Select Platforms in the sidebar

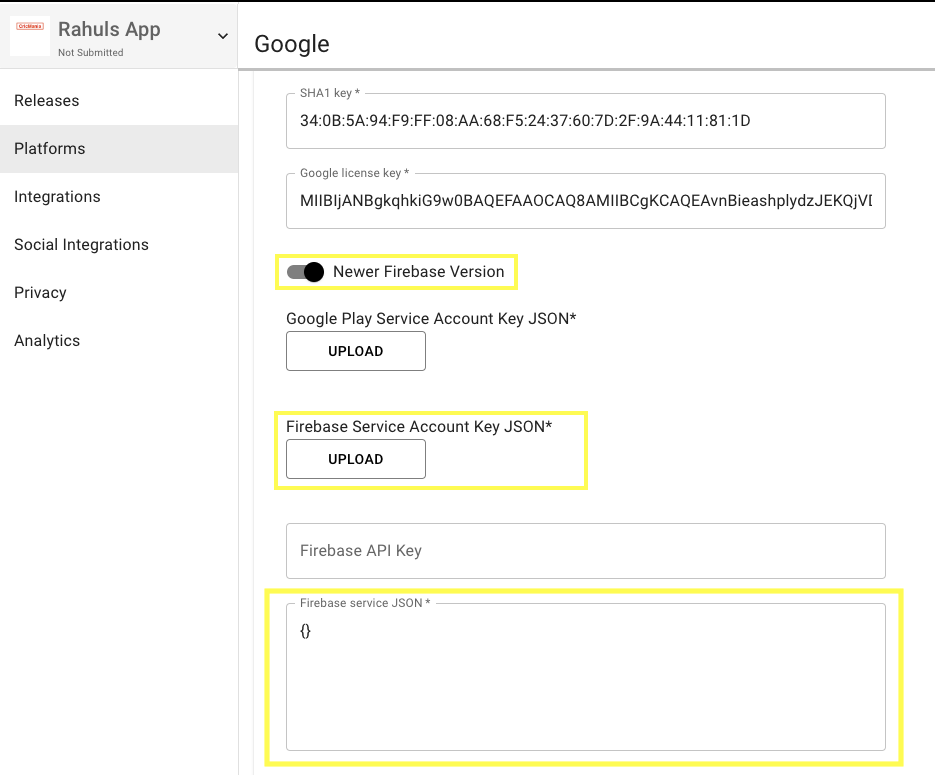(119, 148)
